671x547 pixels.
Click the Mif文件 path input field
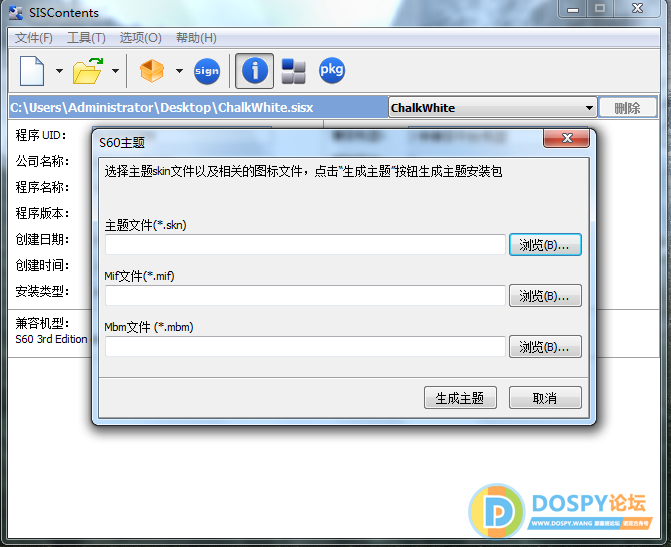click(305, 296)
